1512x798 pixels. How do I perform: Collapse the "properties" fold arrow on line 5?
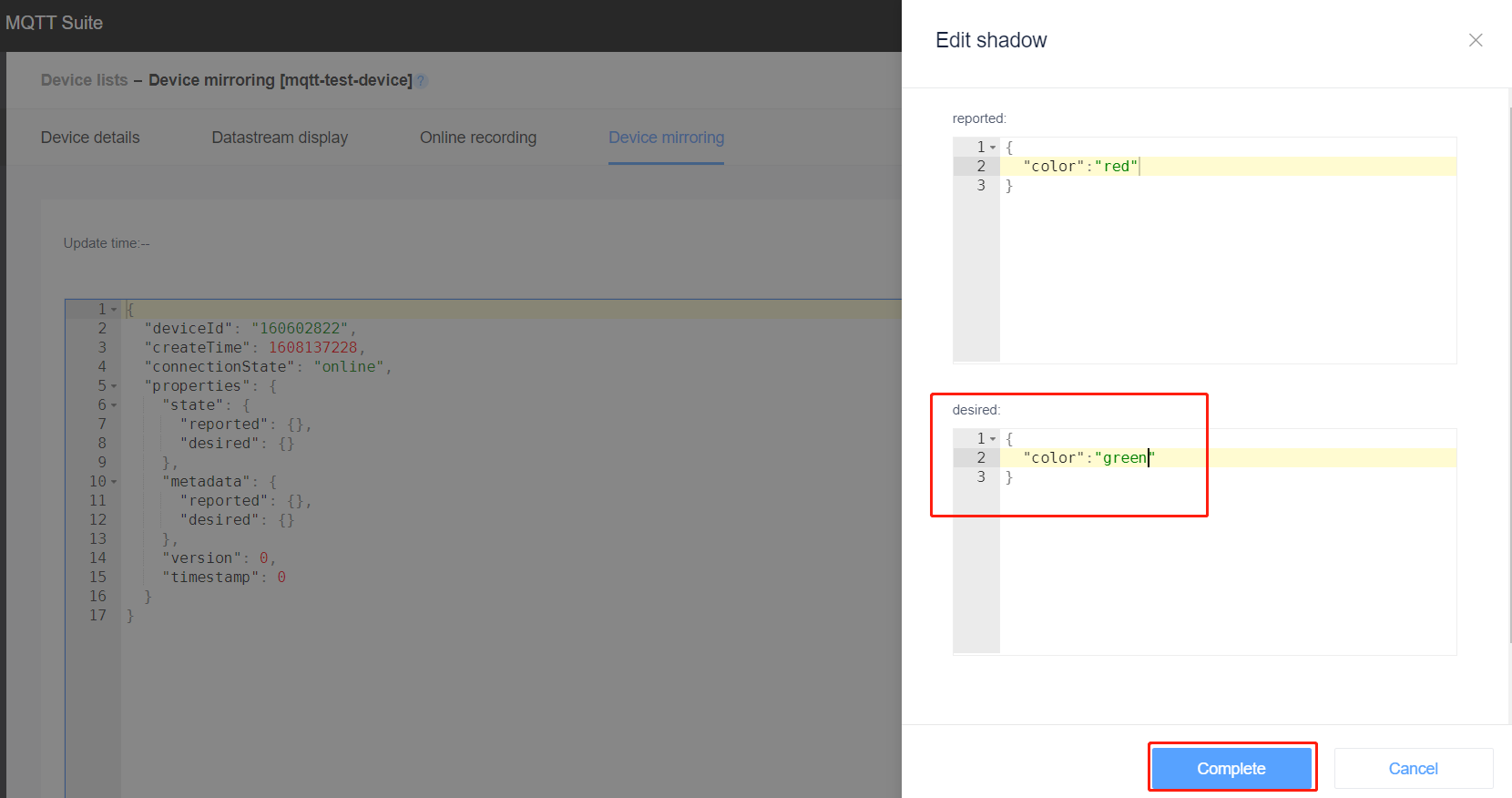click(x=114, y=386)
